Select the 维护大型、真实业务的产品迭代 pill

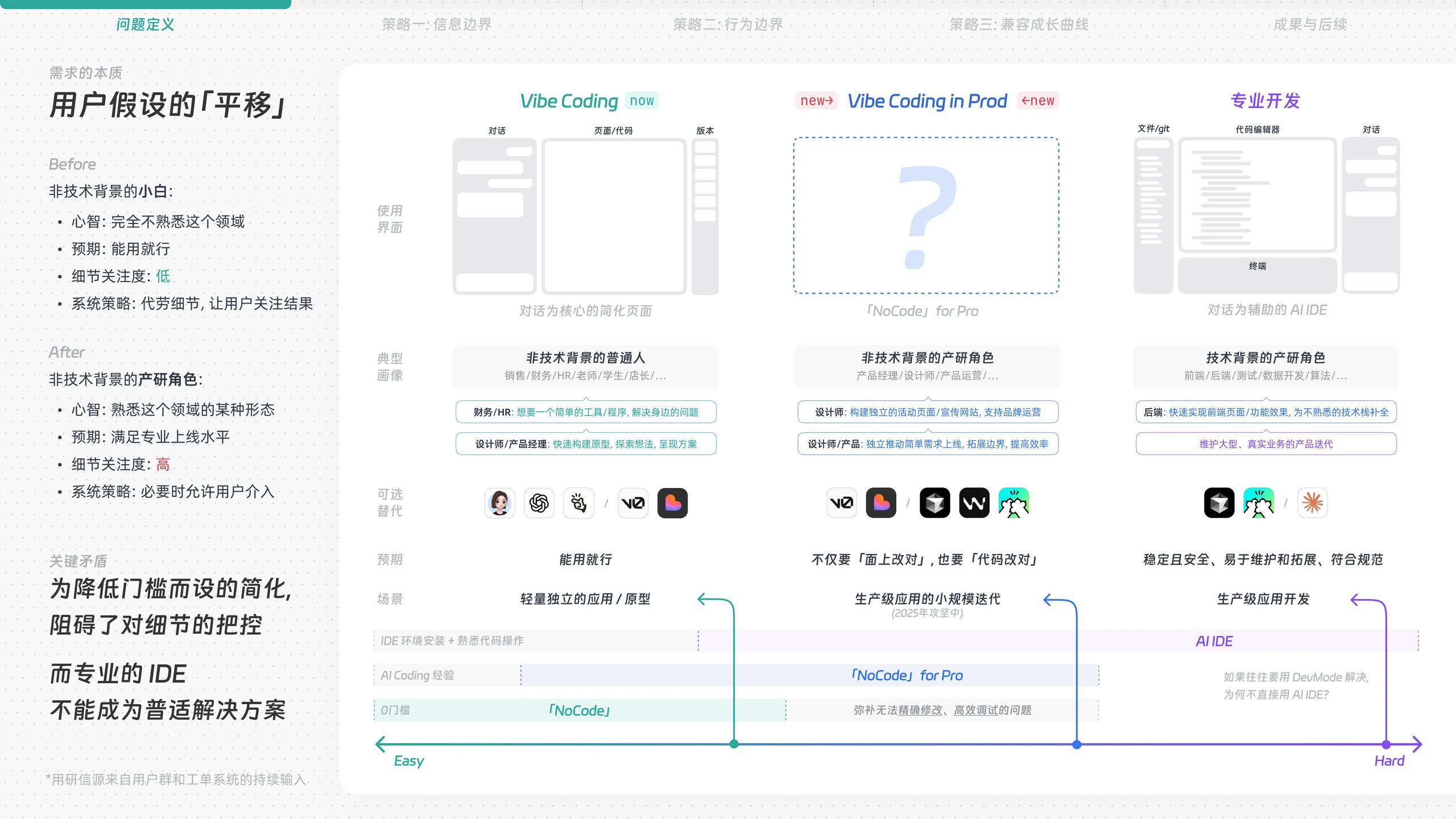point(1266,444)
